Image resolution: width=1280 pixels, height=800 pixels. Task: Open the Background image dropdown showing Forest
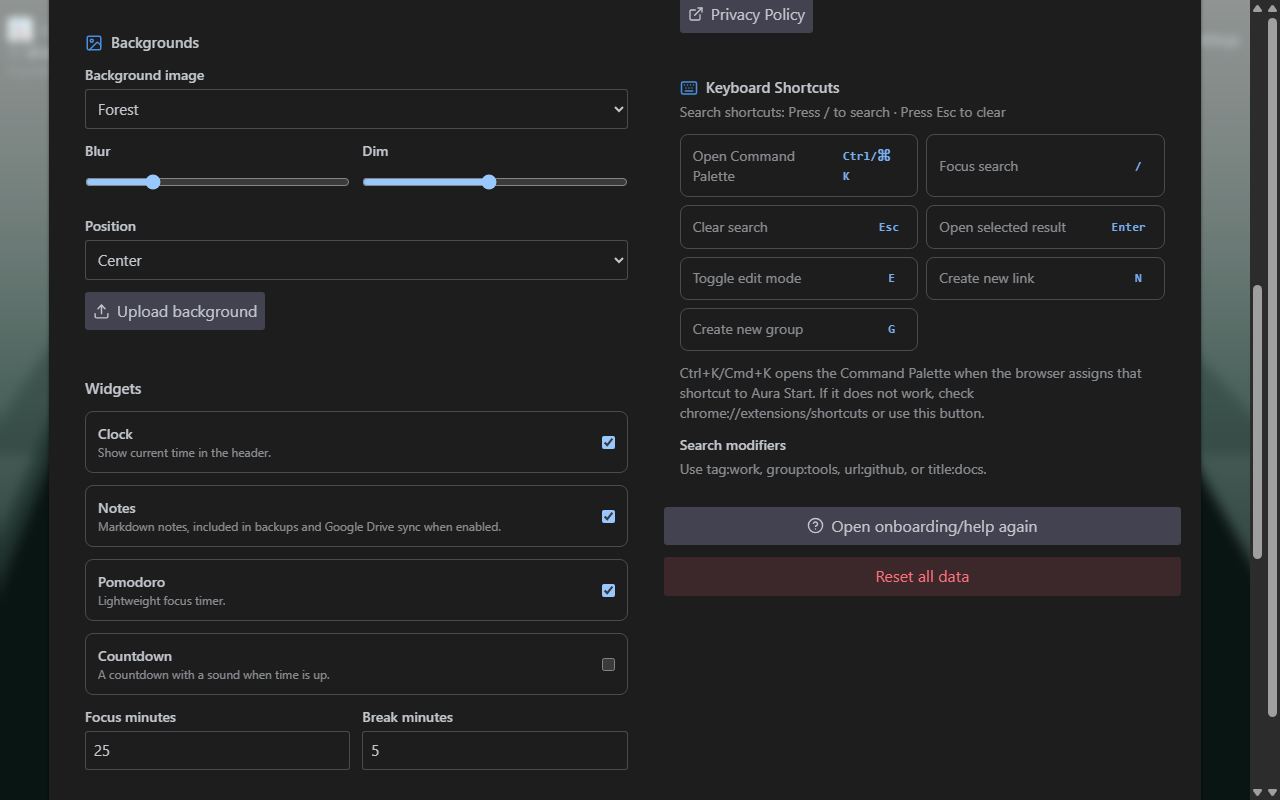356,109
